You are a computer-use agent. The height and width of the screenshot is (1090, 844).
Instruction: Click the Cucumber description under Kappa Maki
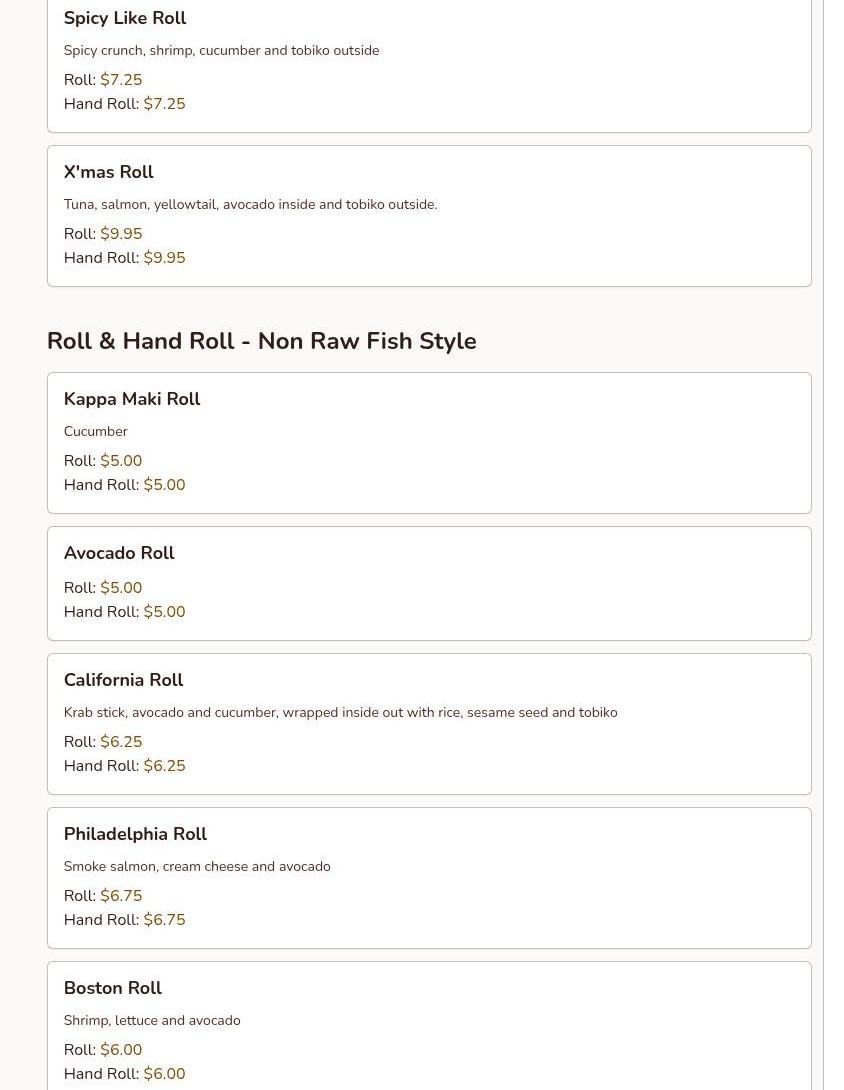tap(95, 432)
